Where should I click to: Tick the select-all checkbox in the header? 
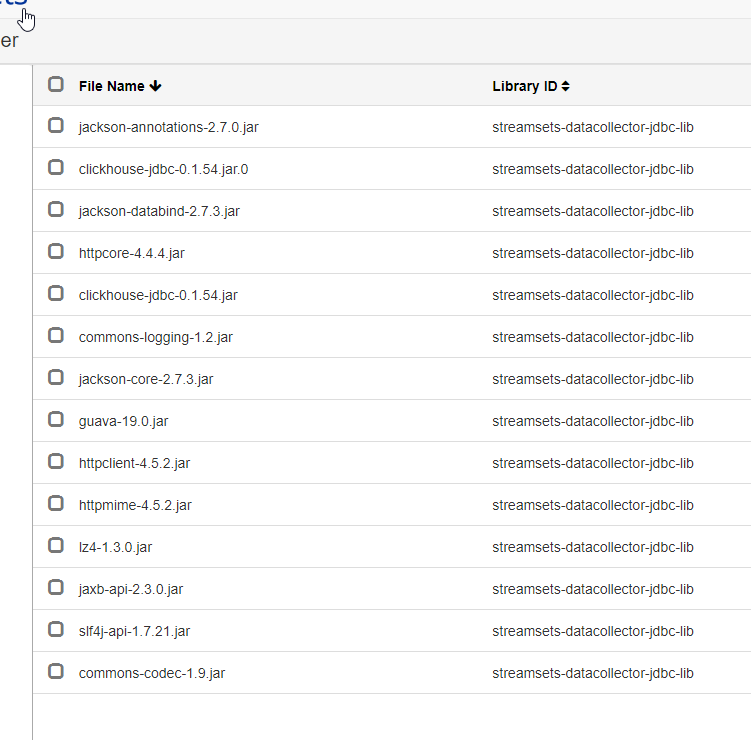(x=56, y=84)
